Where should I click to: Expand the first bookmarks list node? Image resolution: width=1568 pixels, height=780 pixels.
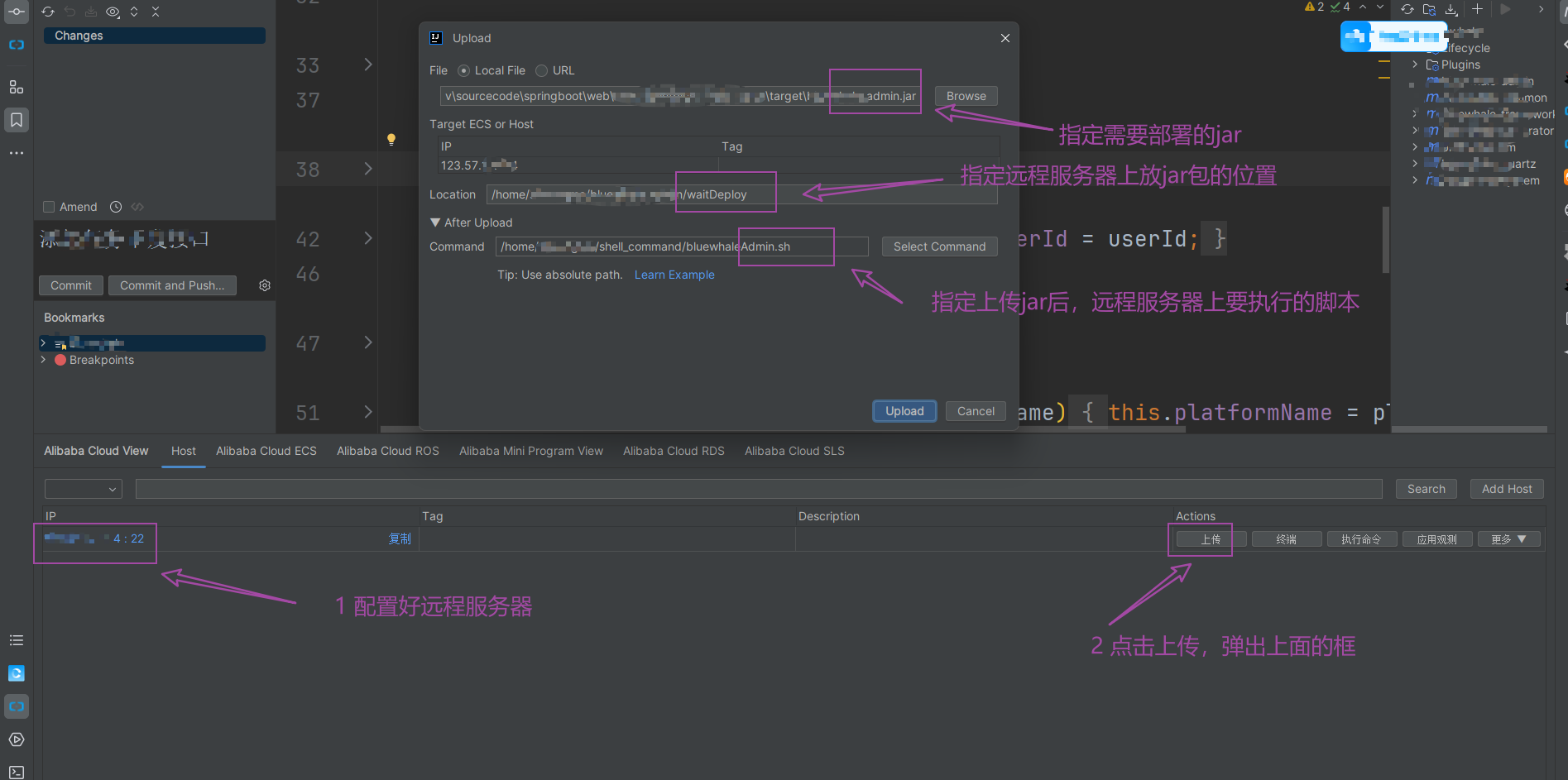[x=44, y=342]
